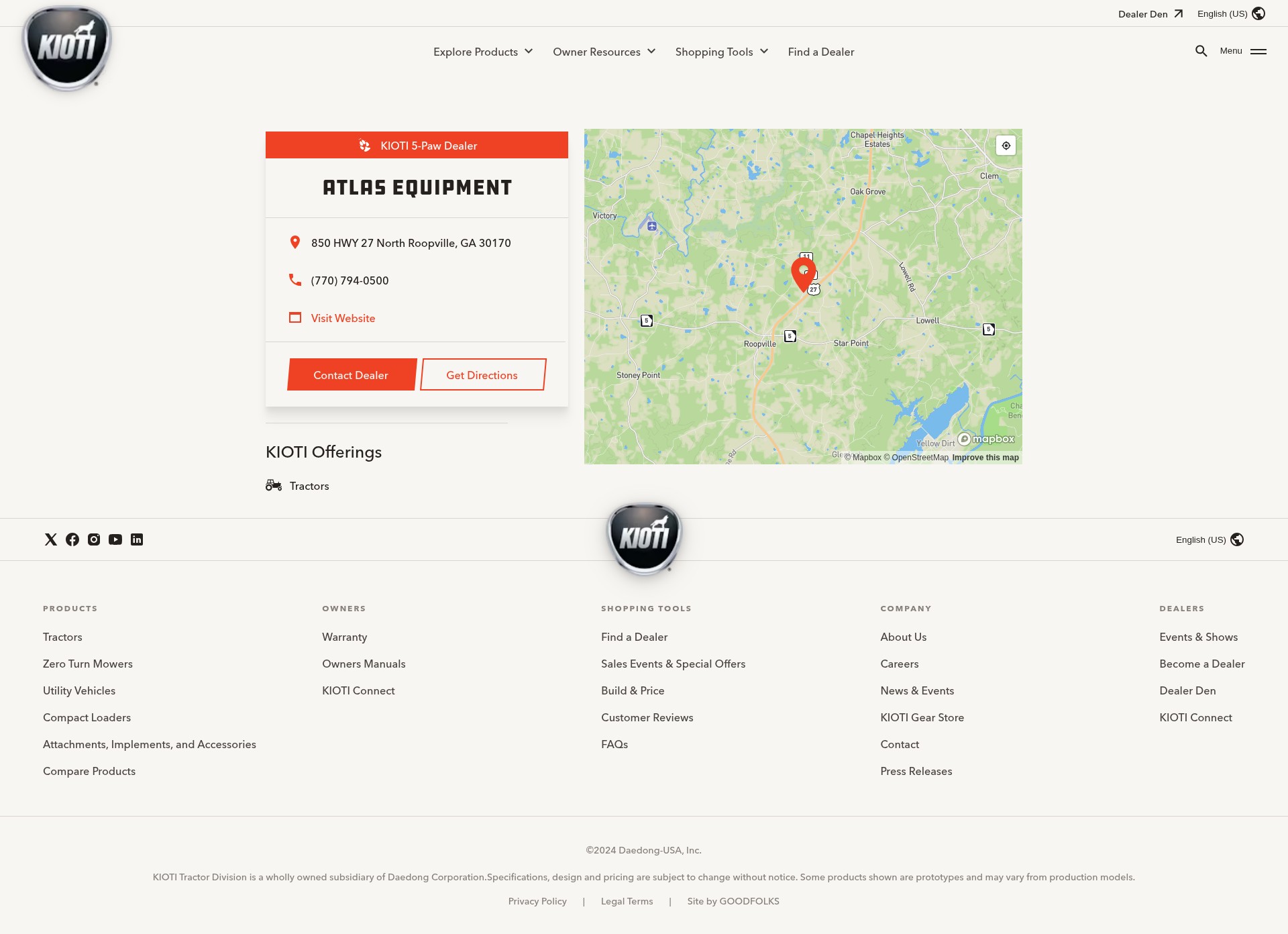This screenshot has height=934, width=1288.
Task: Open the X (Twitter) social icon
Action: (x=51, y=539)
